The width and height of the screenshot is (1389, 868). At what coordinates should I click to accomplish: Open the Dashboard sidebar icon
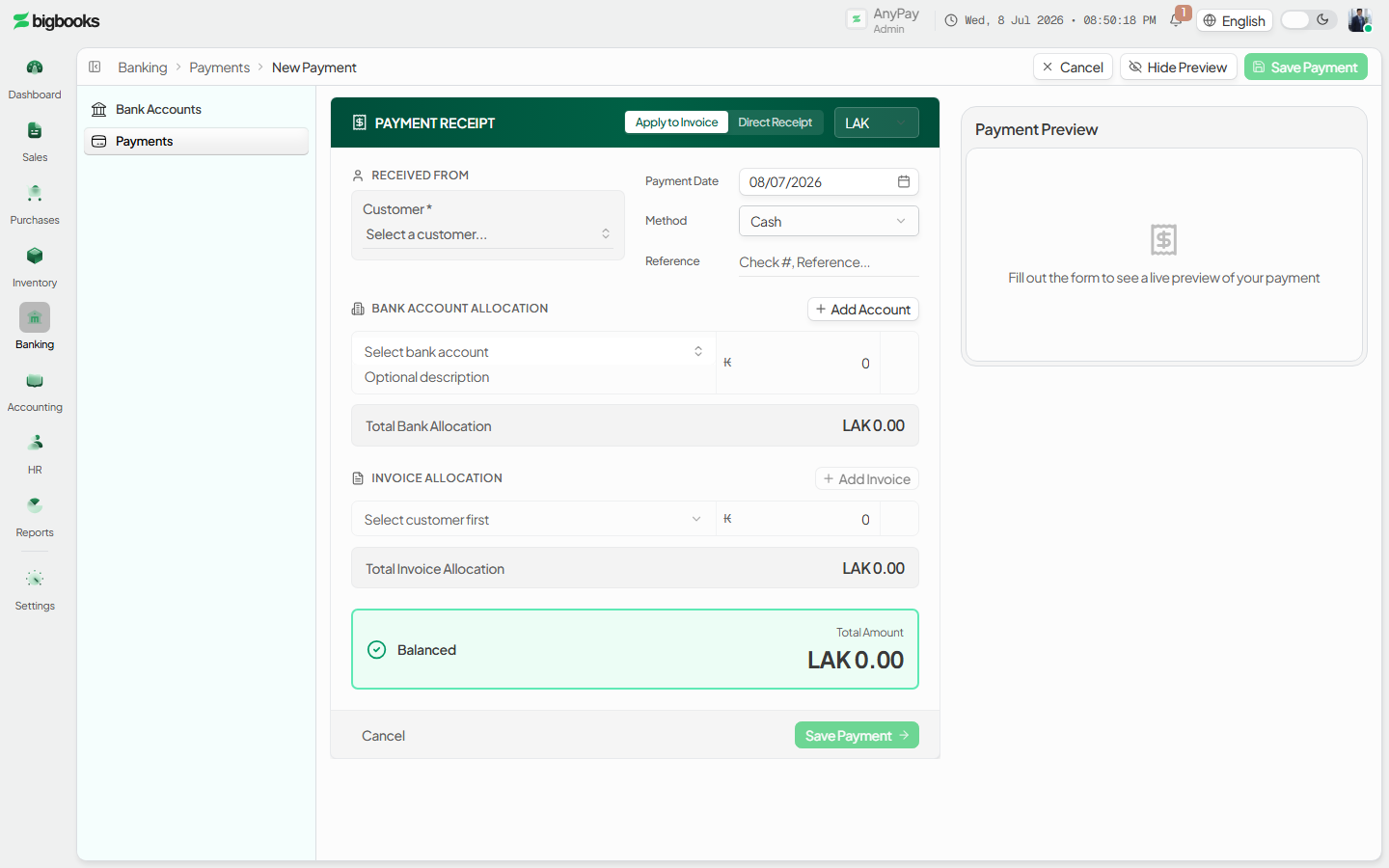[35, 68]
